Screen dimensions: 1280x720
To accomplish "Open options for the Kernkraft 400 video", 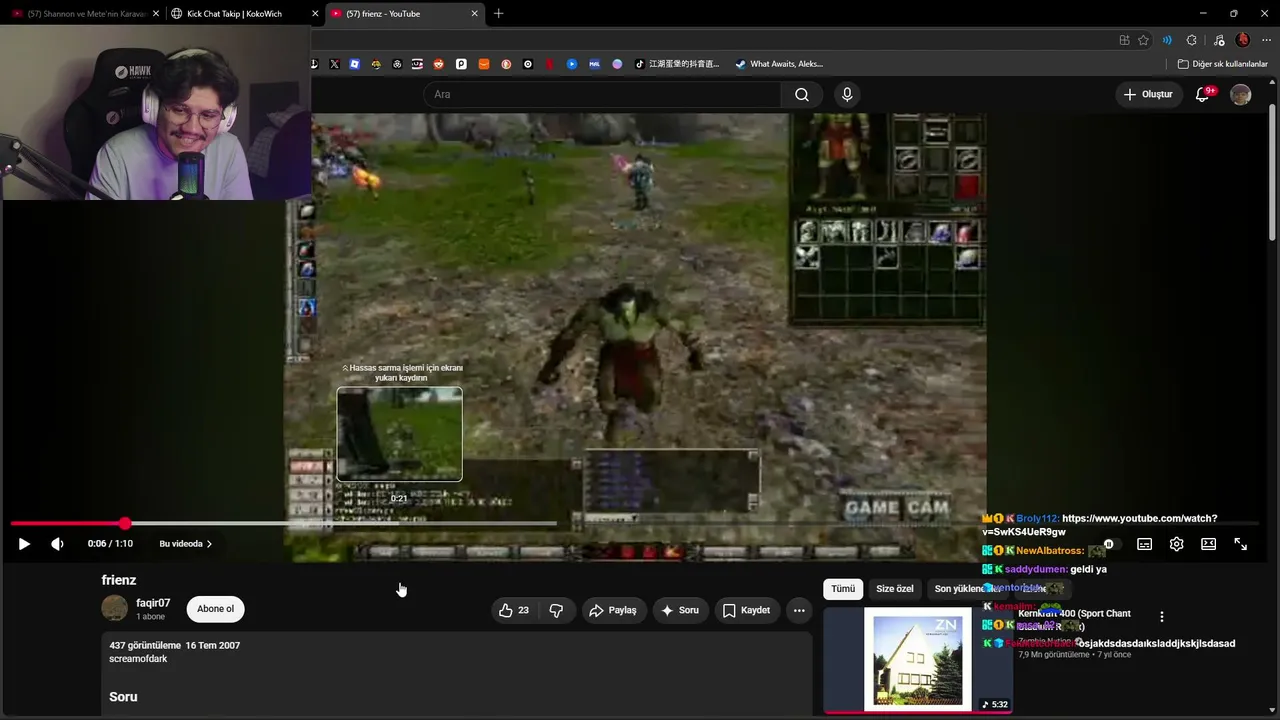I will point(1161,617).
